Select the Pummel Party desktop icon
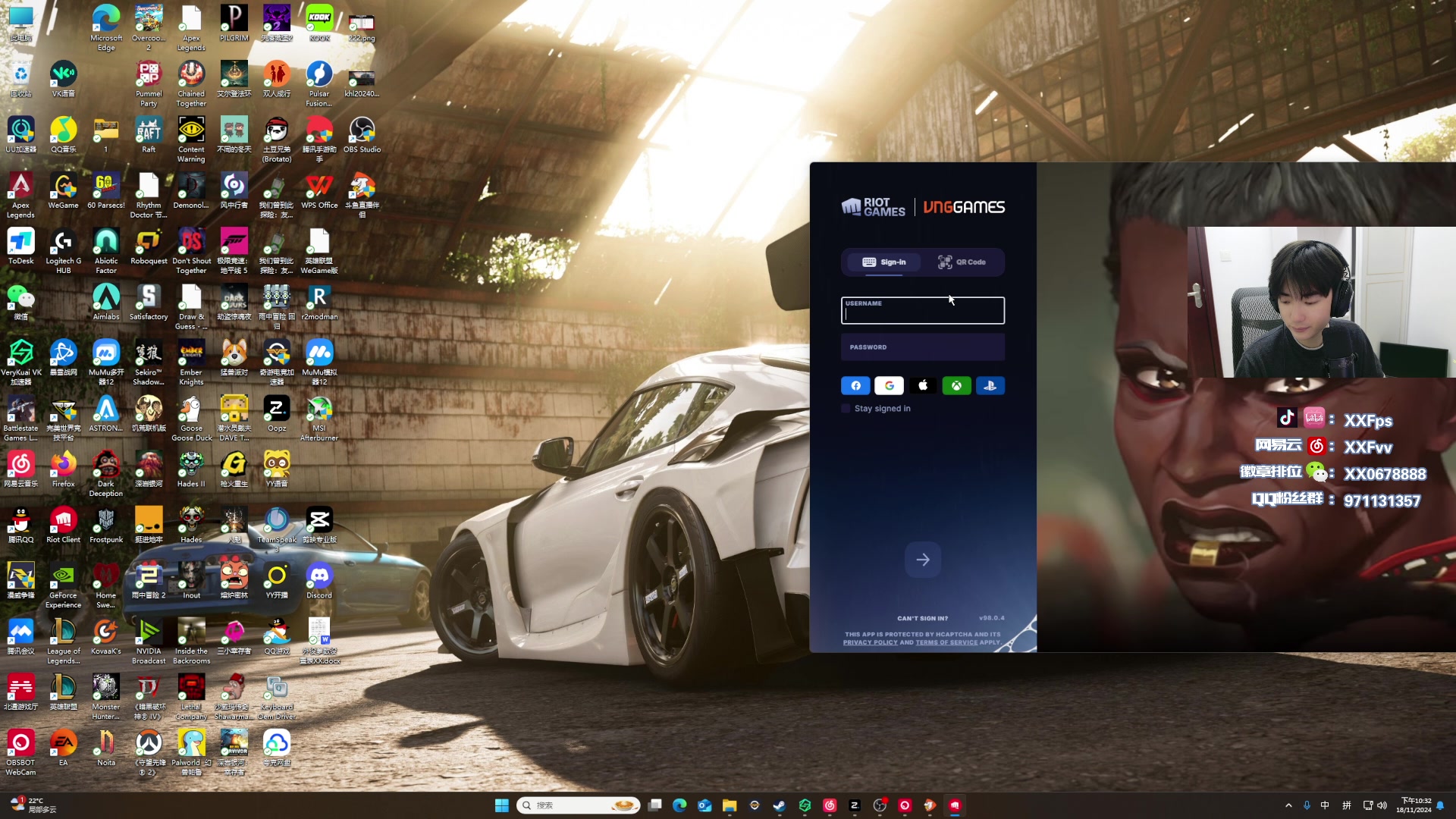1456x819 pixels. tap(149, 84)
